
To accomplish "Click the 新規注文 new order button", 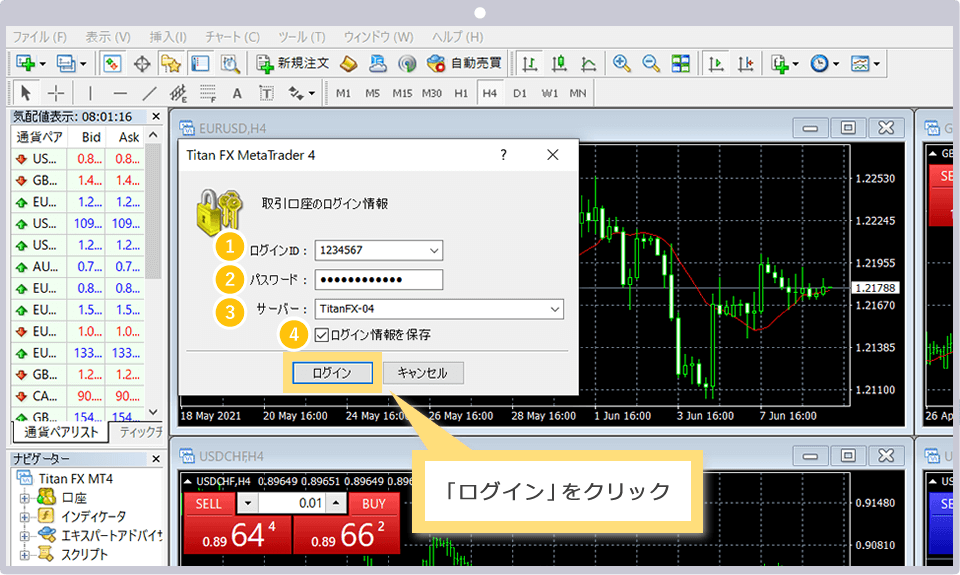I will [293, 63].
